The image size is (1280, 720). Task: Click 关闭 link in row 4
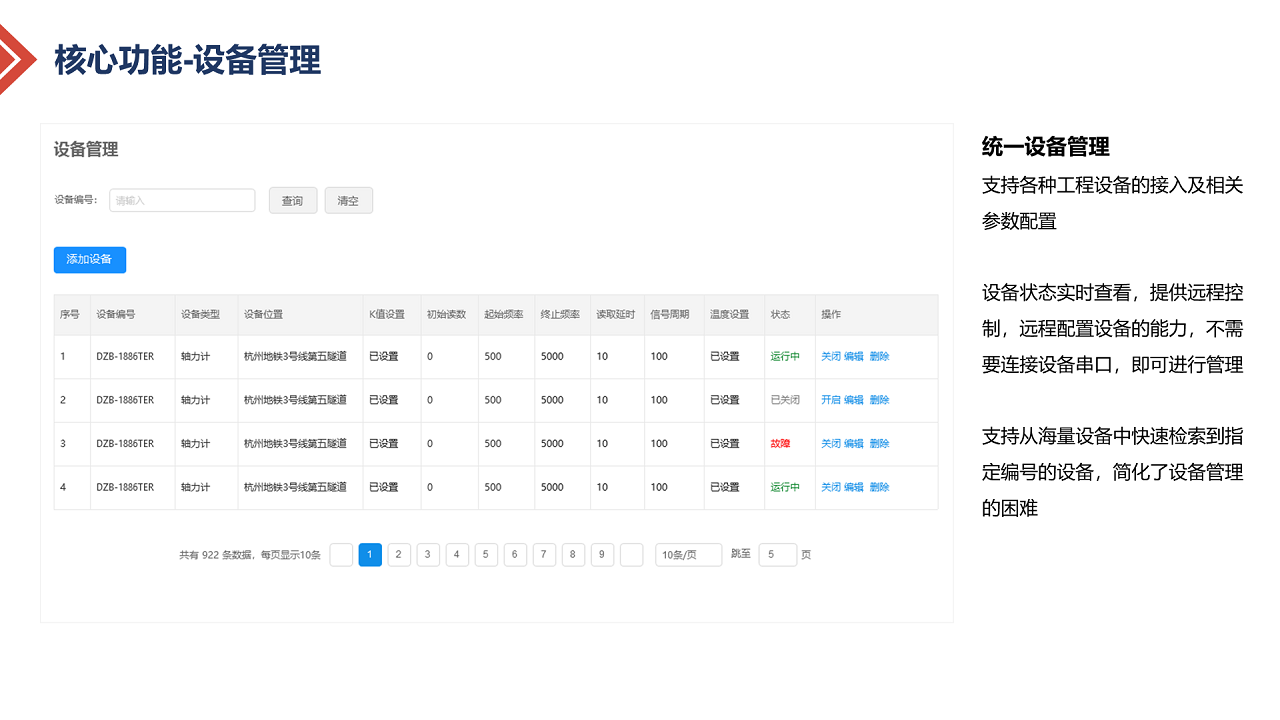pyautogui.click(x=831, y=488)
